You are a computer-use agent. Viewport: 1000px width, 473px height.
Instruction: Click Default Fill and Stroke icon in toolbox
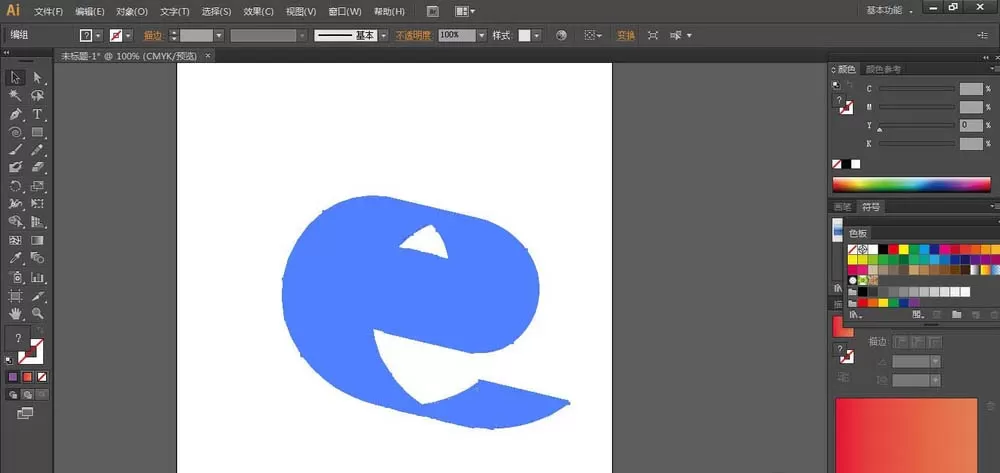coord(9,360)
